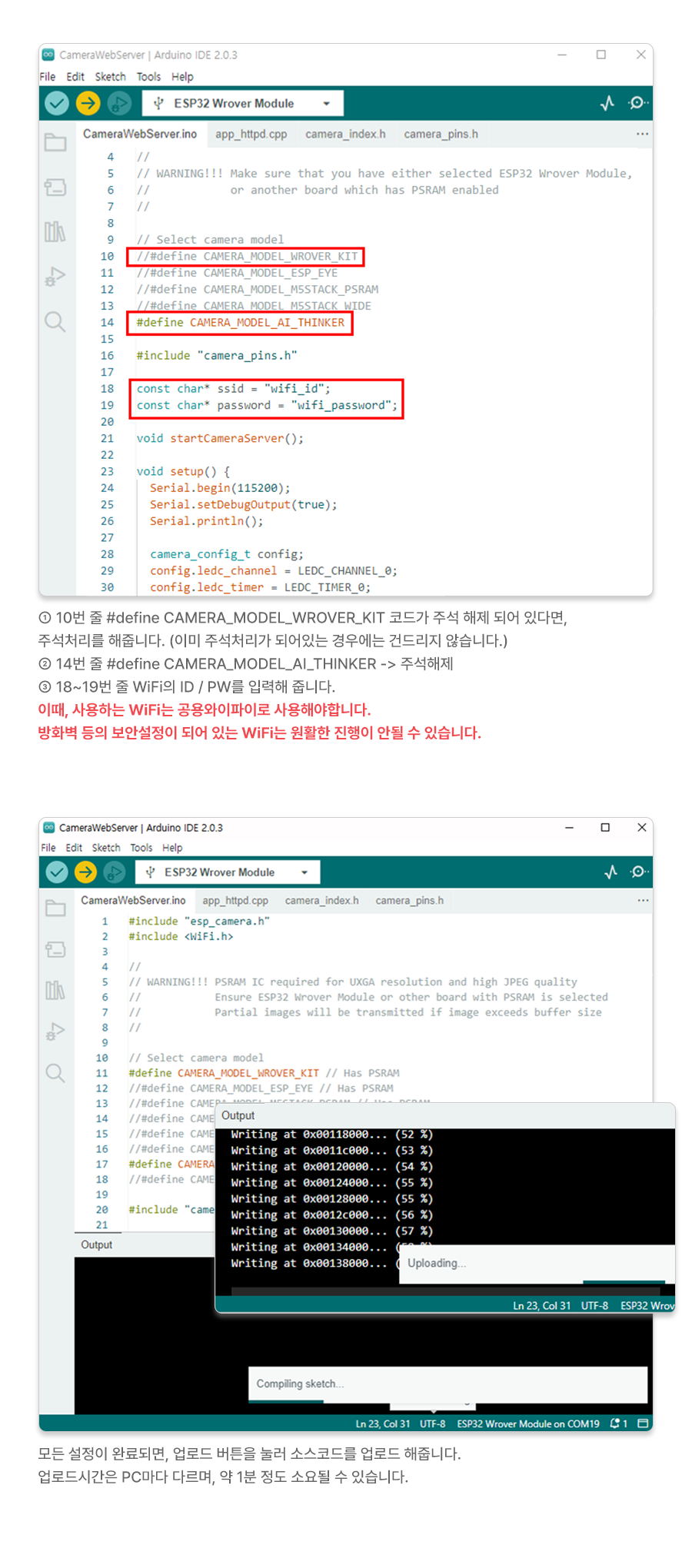Open the Sketch menu in lower window
Image resolution: width=692 pixels, height=1568 pixels.
tap(106, 848)
